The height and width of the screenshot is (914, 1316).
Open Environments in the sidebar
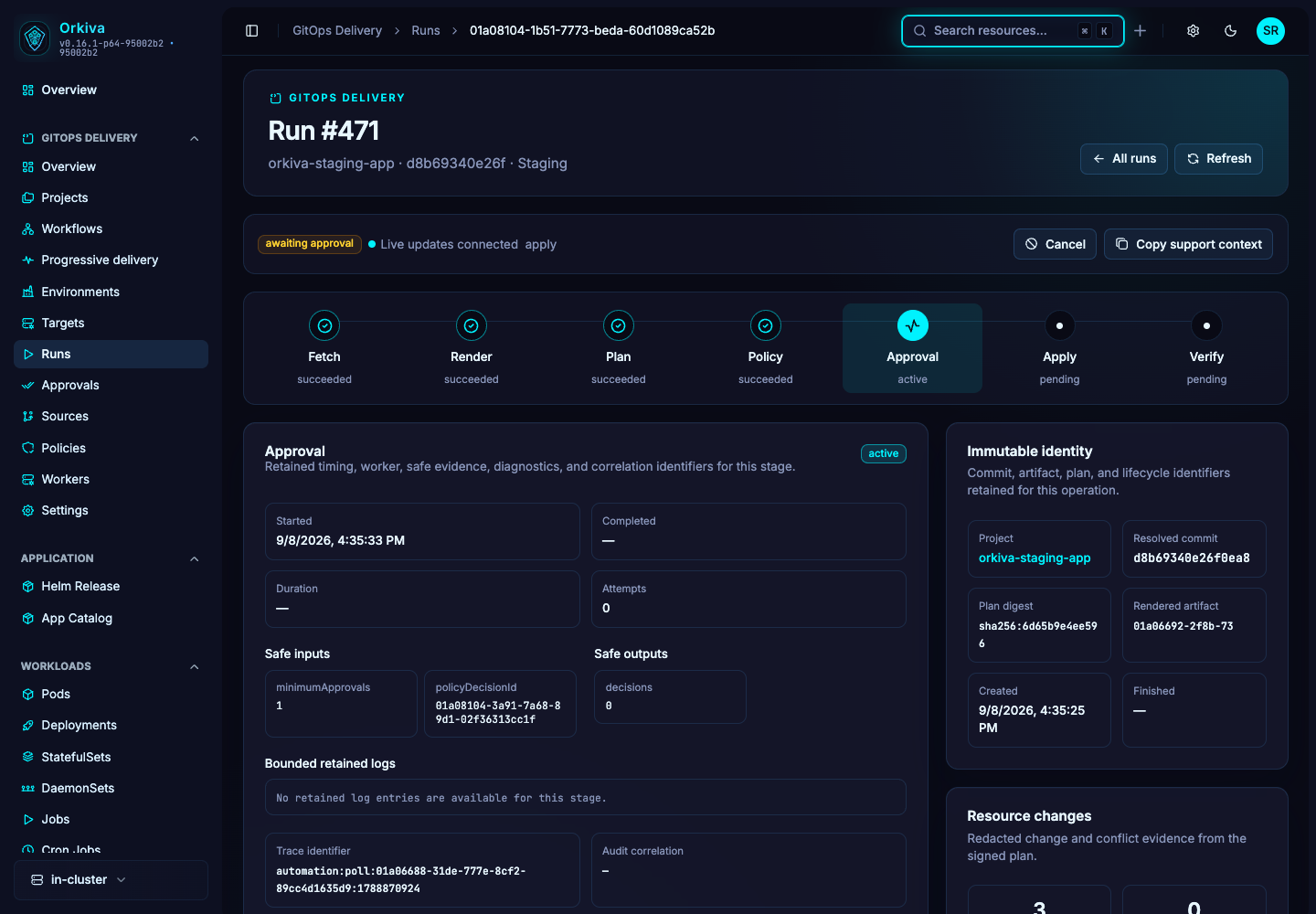point(111,292)
